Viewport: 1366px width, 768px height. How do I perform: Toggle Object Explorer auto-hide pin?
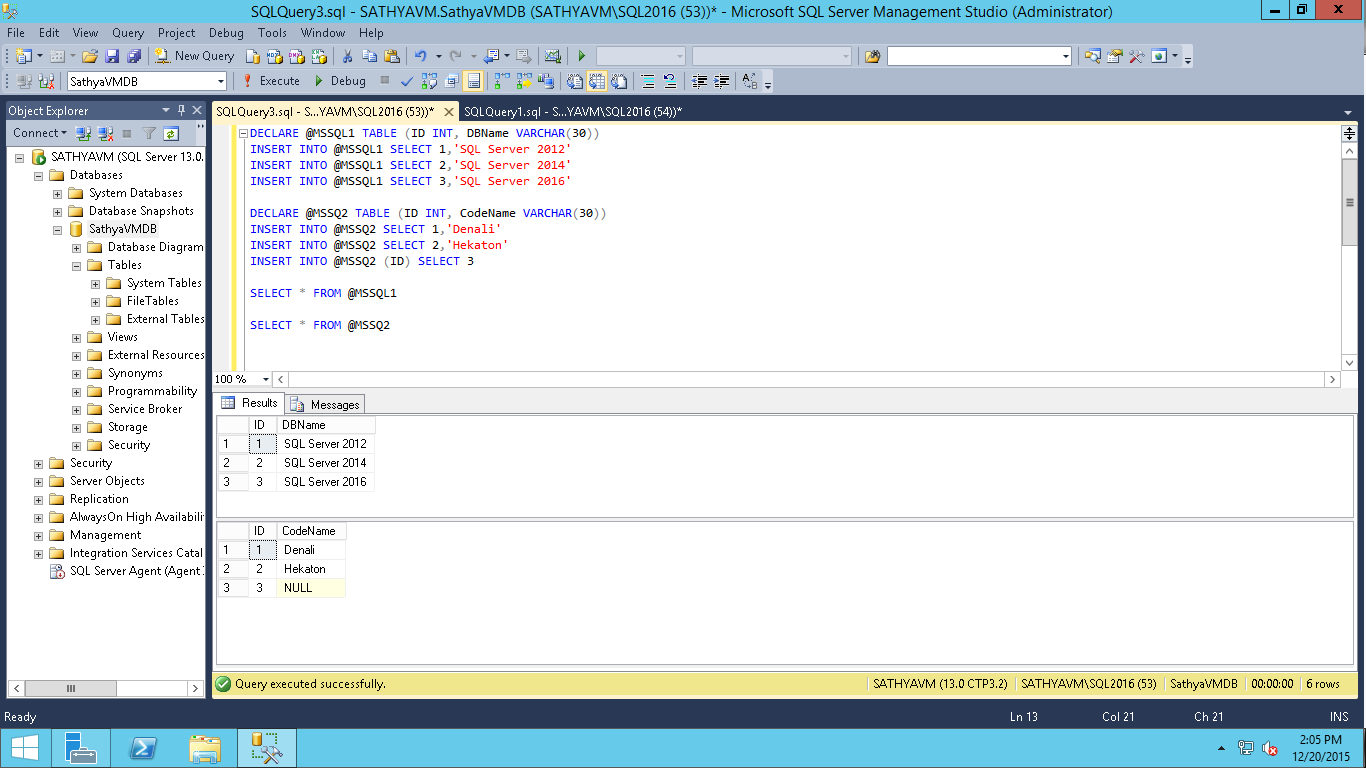(181, 110)
